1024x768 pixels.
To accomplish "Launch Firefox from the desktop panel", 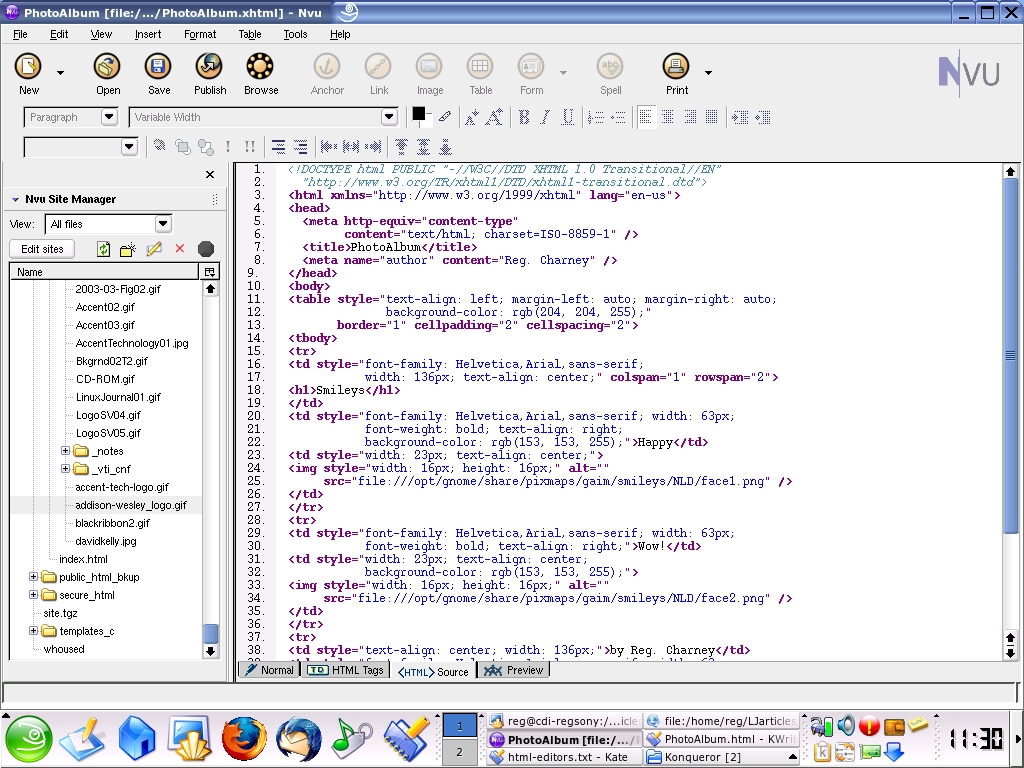I will [244, 740].
